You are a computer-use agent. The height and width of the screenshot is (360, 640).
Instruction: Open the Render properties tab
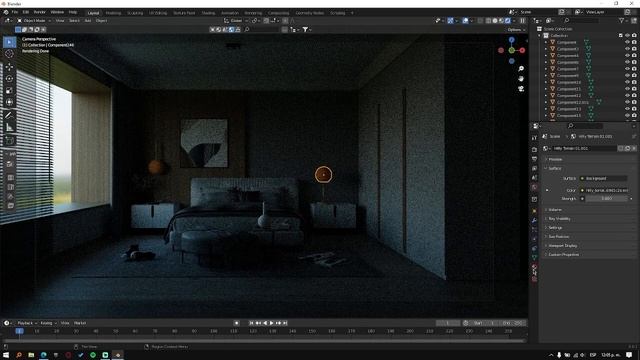click(534, 149)
